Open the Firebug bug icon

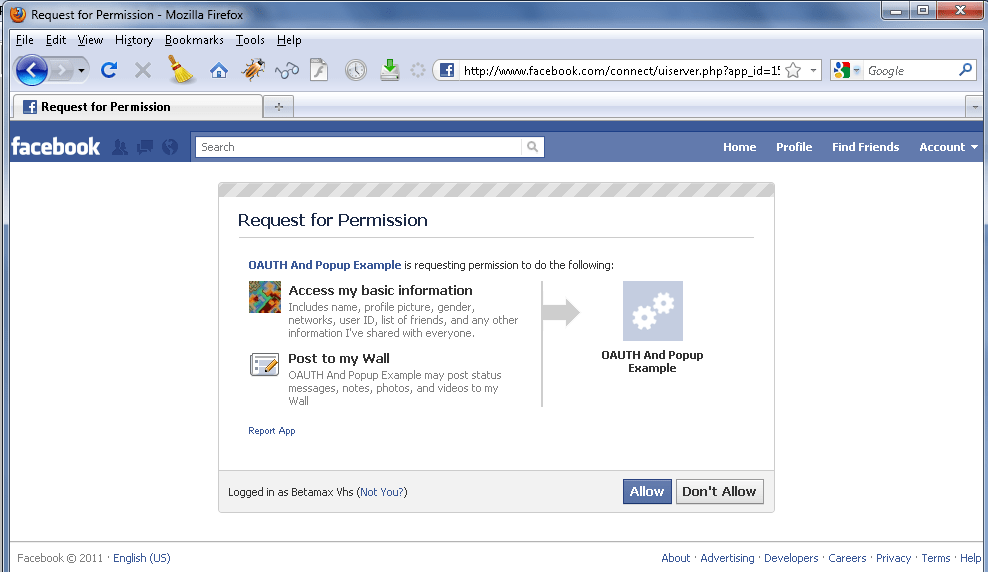(253, 70)
